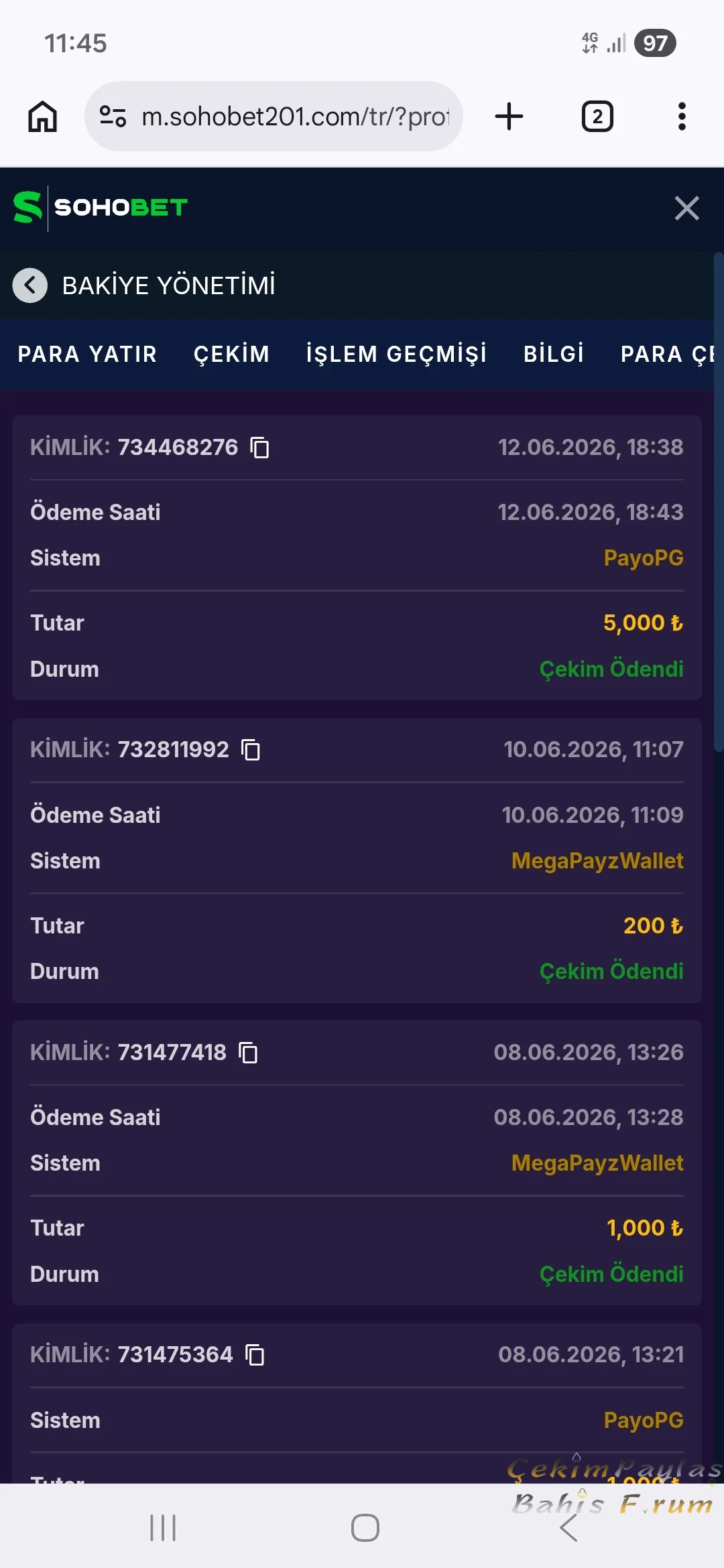724x1568 pixels.
Task: Switch to the PARA YATIR tab
Action: click(87, 354)
